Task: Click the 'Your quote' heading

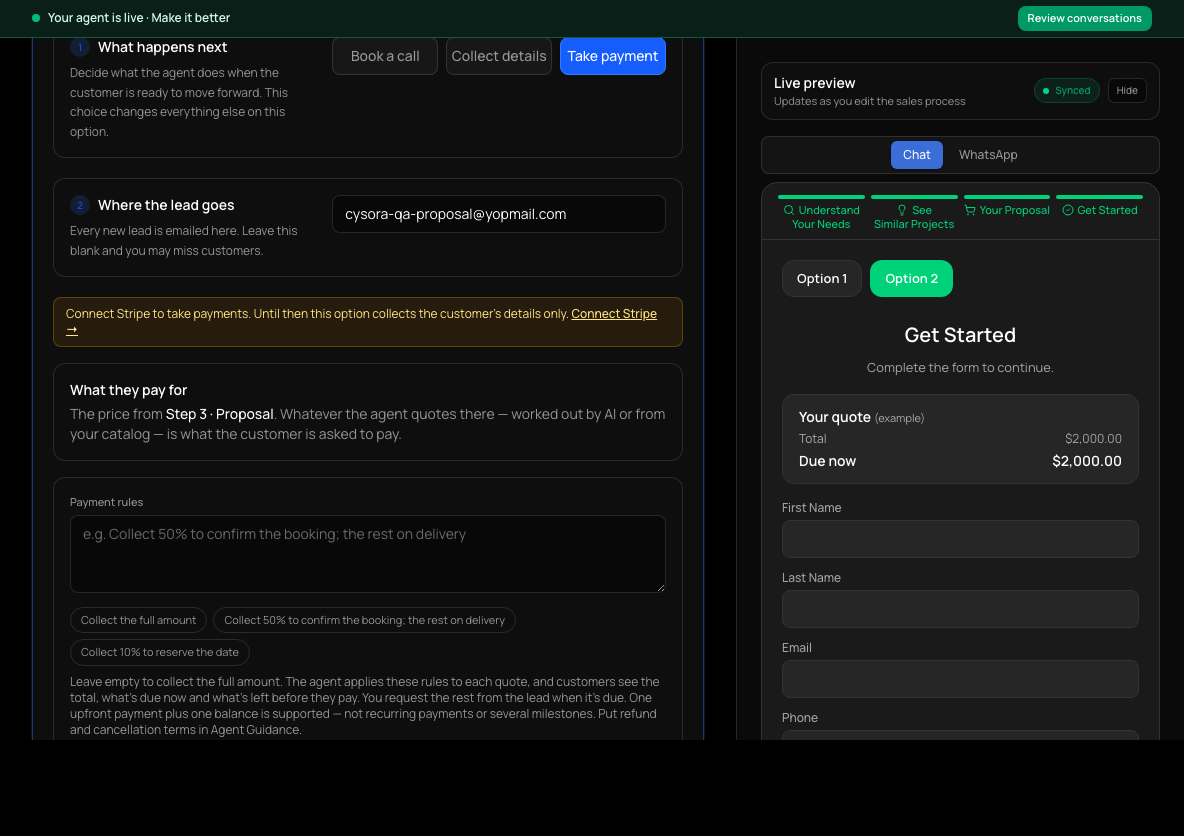Action: click(834, 417)
